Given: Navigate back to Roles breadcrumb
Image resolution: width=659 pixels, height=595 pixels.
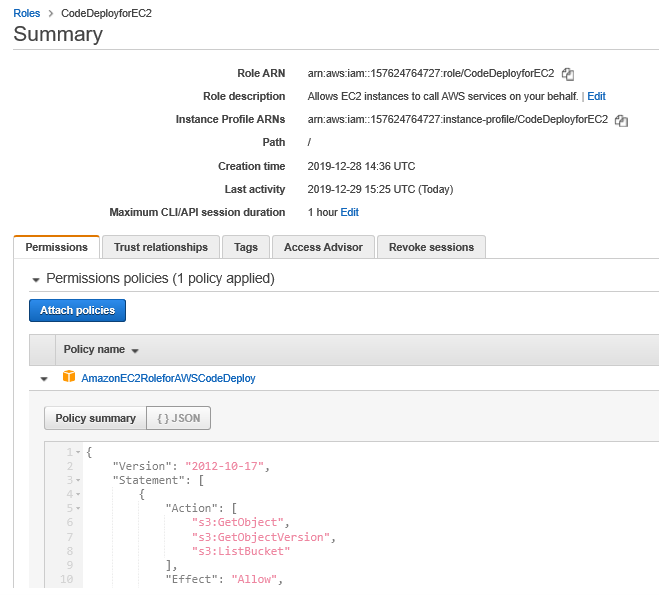Looking at the screenshot, I should click(26, 13).
